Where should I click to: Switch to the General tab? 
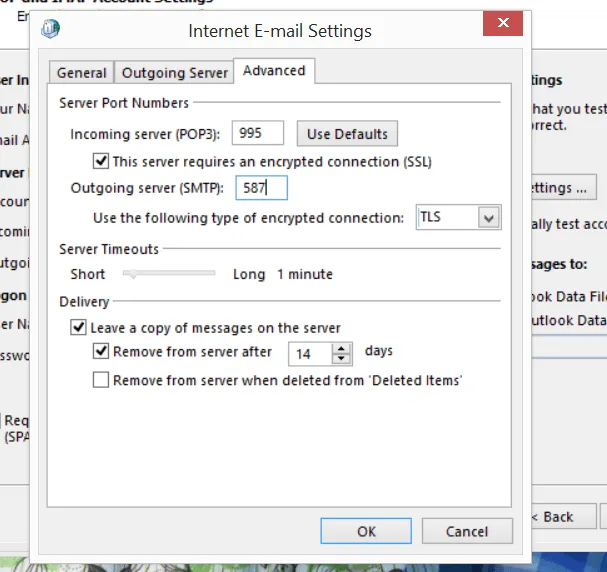(x=81, y=72)
